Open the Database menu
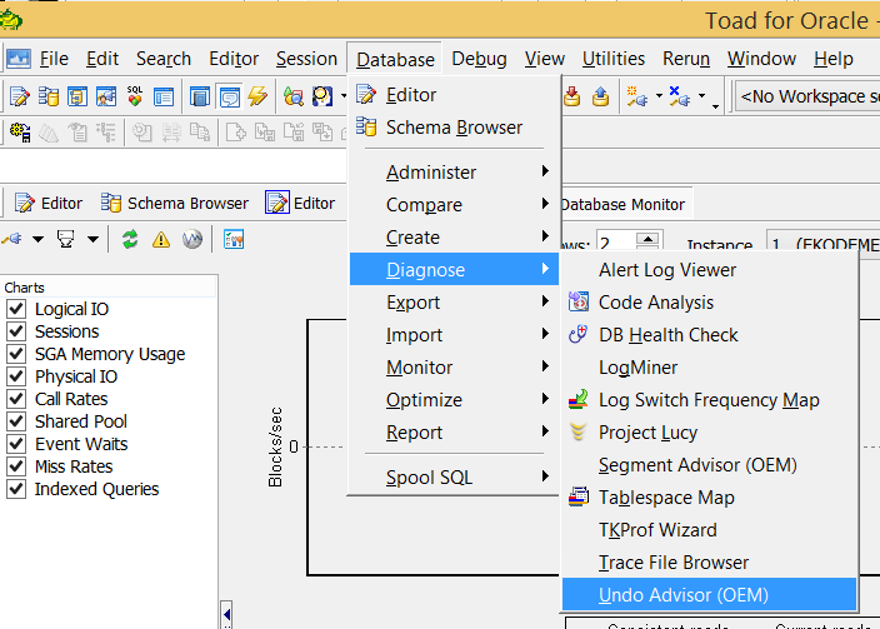 (x=395, y=59)
